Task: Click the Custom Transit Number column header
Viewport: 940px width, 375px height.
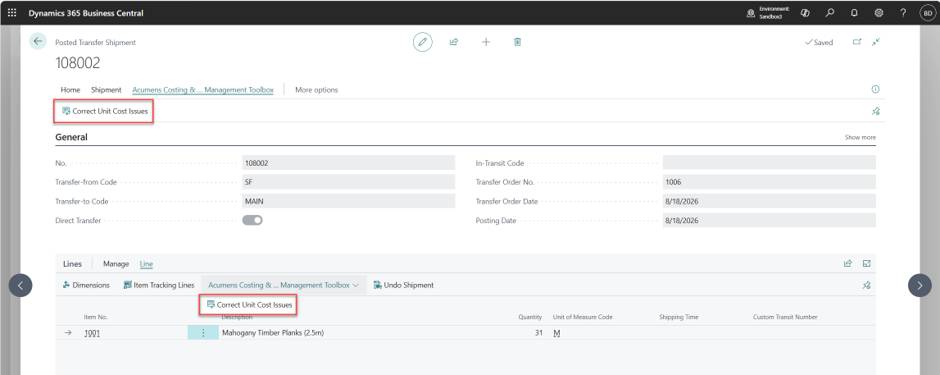Action: (x=785, y=317)
